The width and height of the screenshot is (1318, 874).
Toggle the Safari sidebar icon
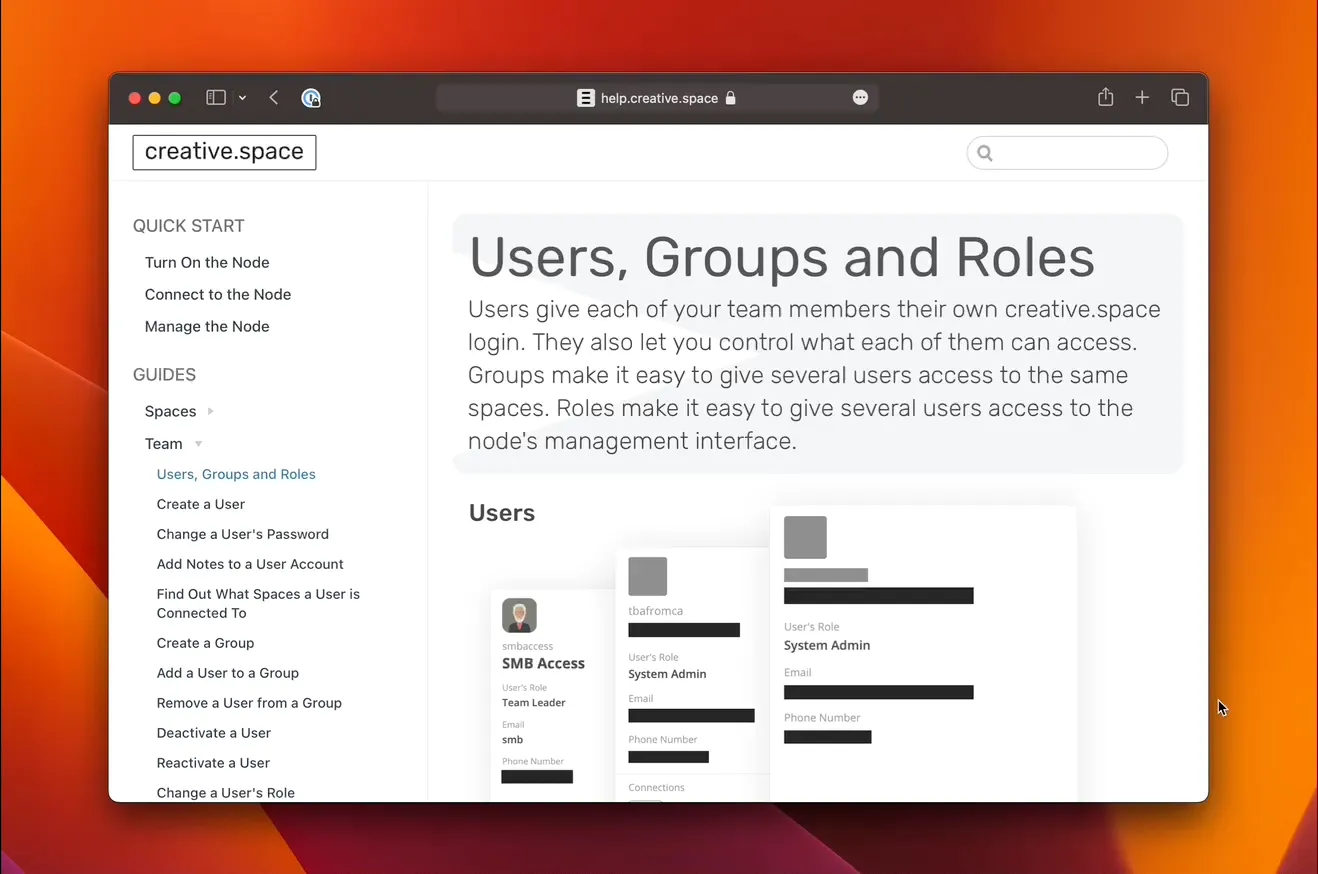click(215, 97)
